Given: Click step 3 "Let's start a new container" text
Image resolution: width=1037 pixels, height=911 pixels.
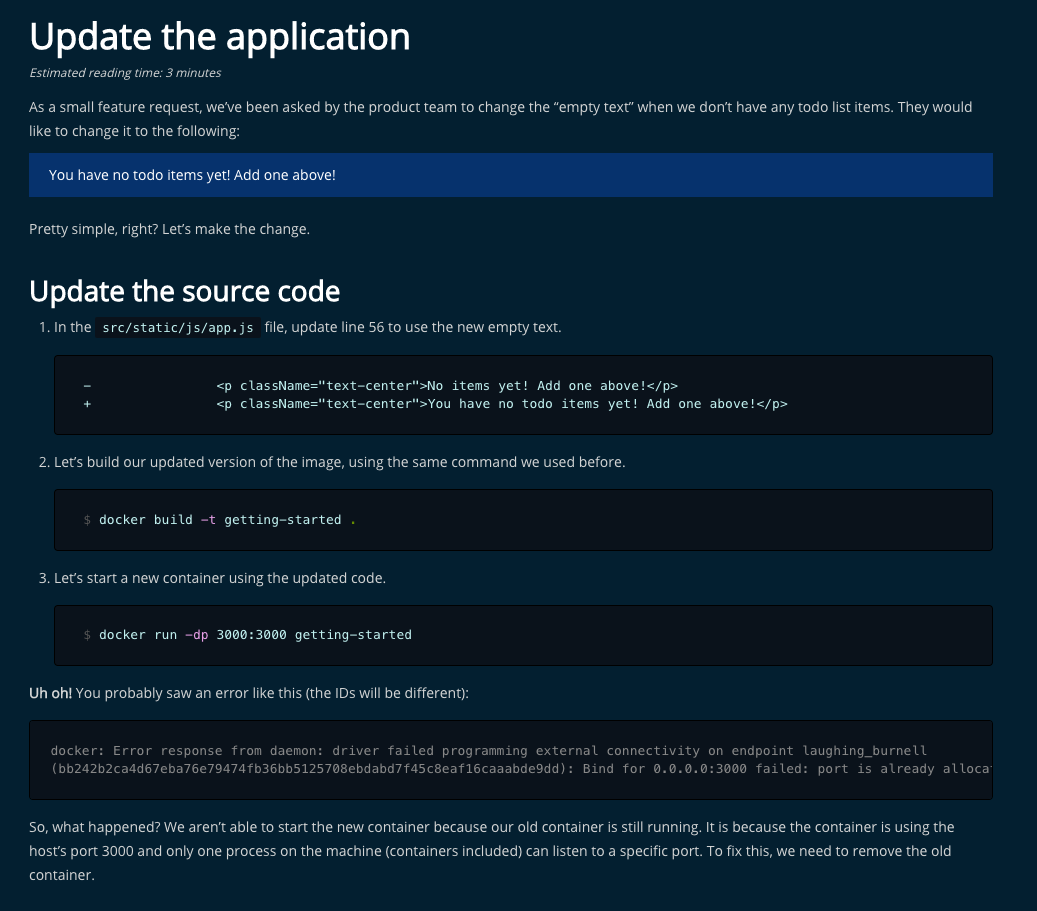Looking at the screenshot, I should coord(220,578).
